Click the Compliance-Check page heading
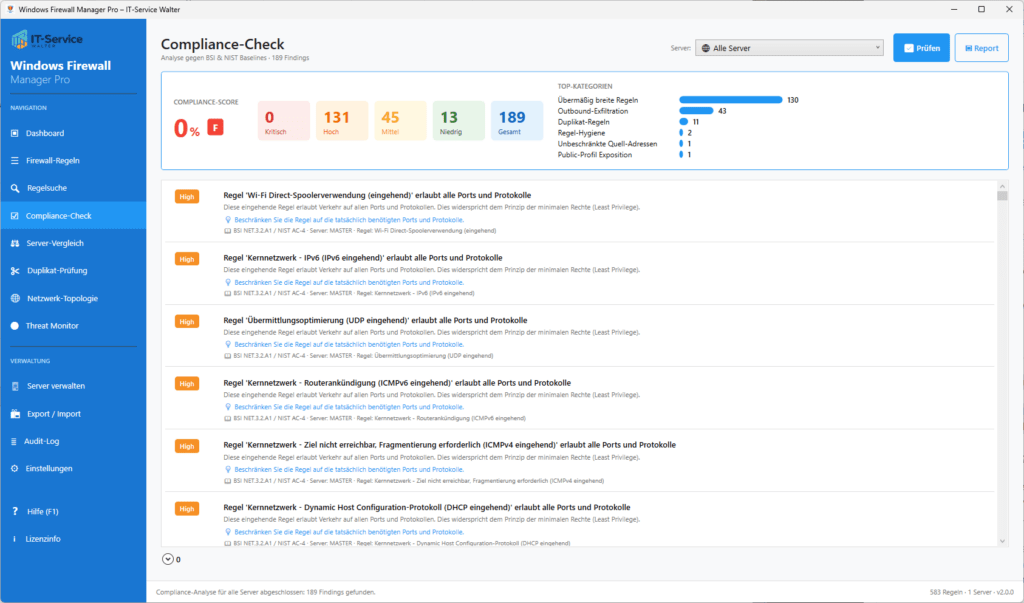 (x=223, y=44)
